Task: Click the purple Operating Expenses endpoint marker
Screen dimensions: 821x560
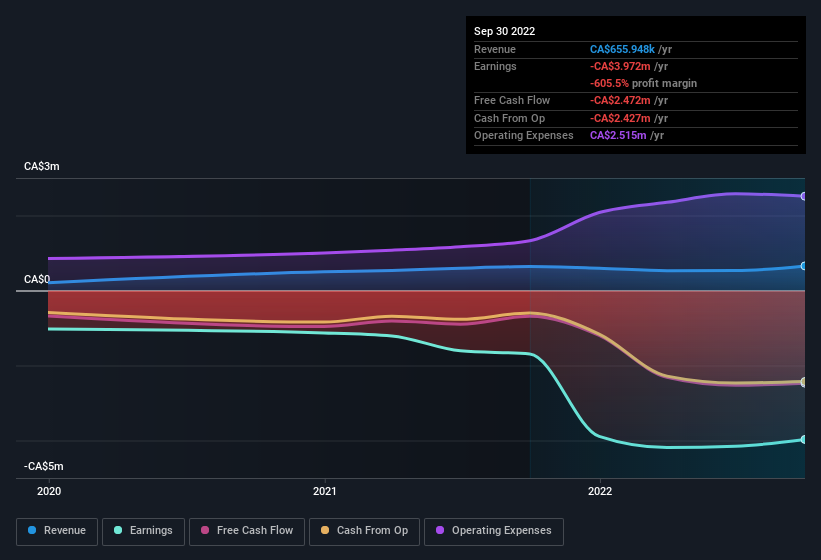Action: pos(803,196)
